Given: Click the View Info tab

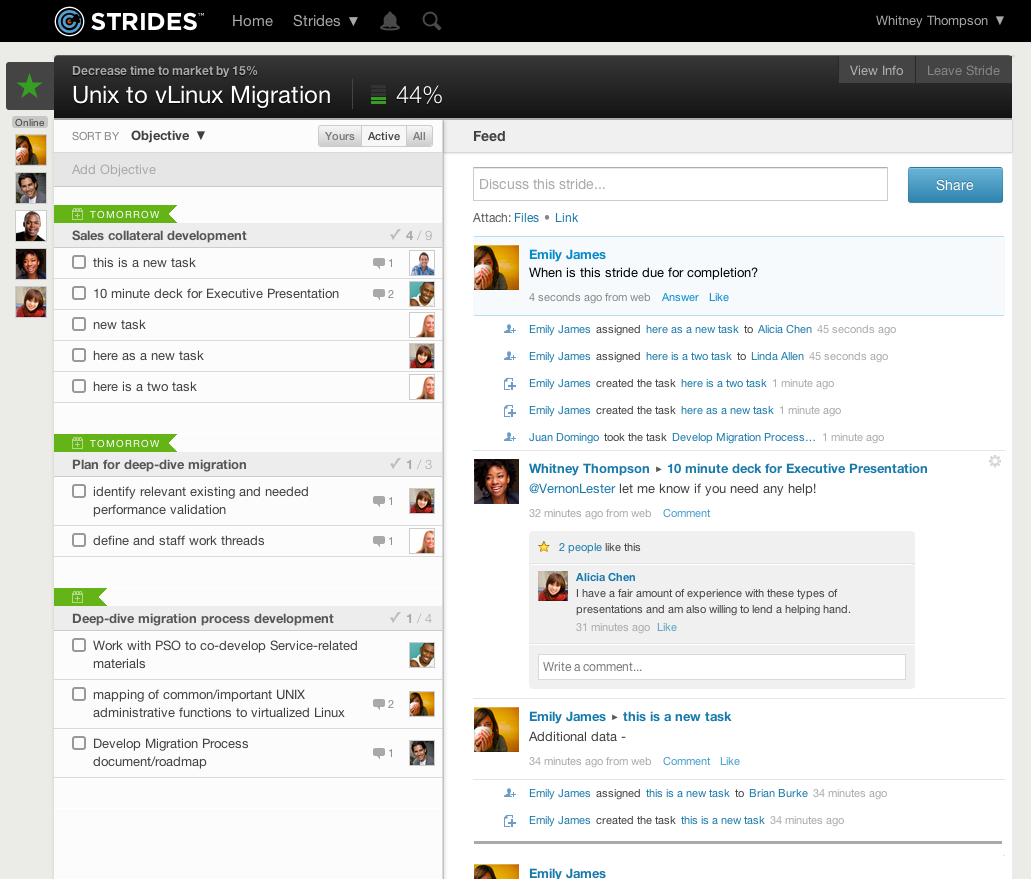Looking at the screenshot, I should click(x=876, y=70).
